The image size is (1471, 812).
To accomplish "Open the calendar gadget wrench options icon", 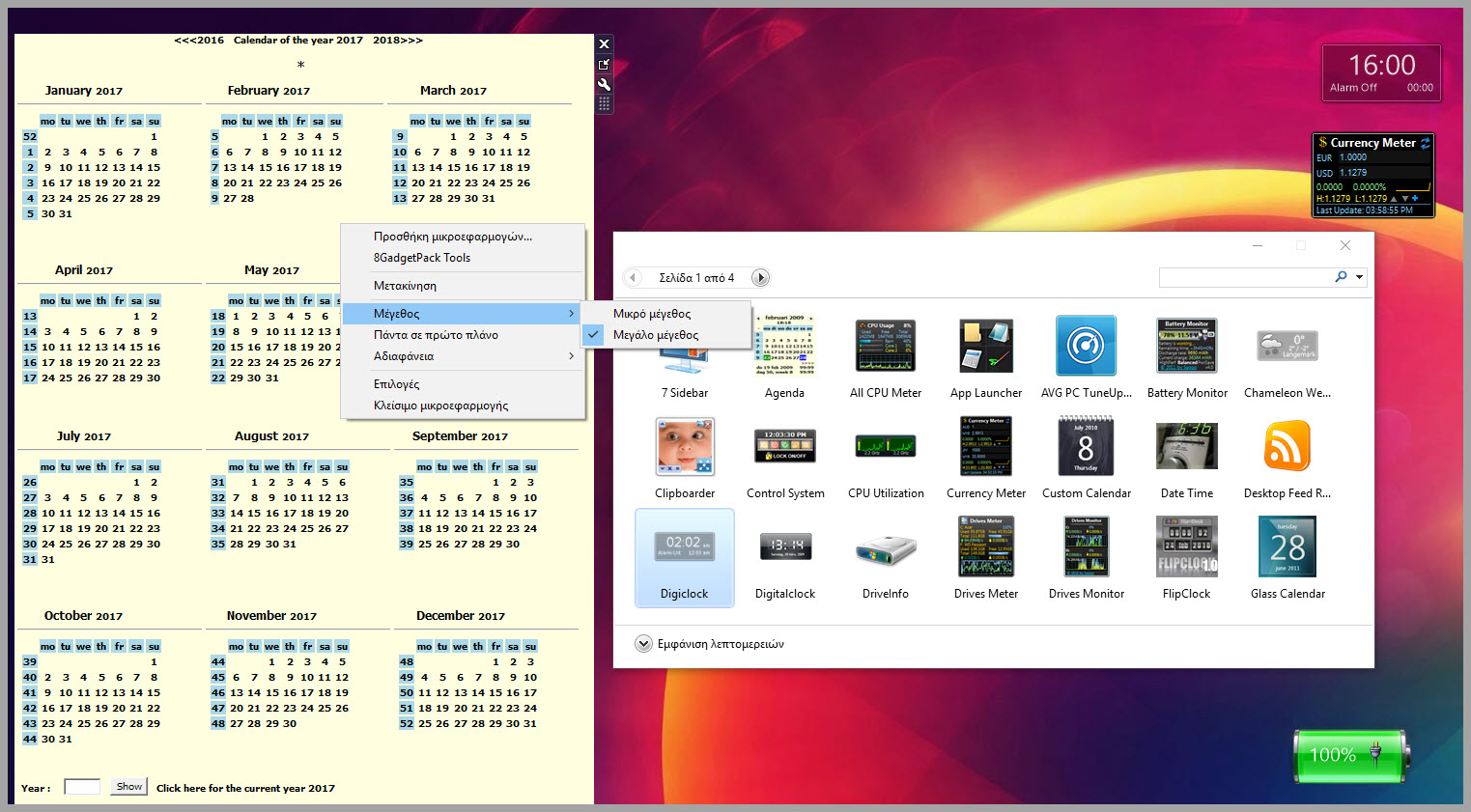I will [x=604, y=85].
